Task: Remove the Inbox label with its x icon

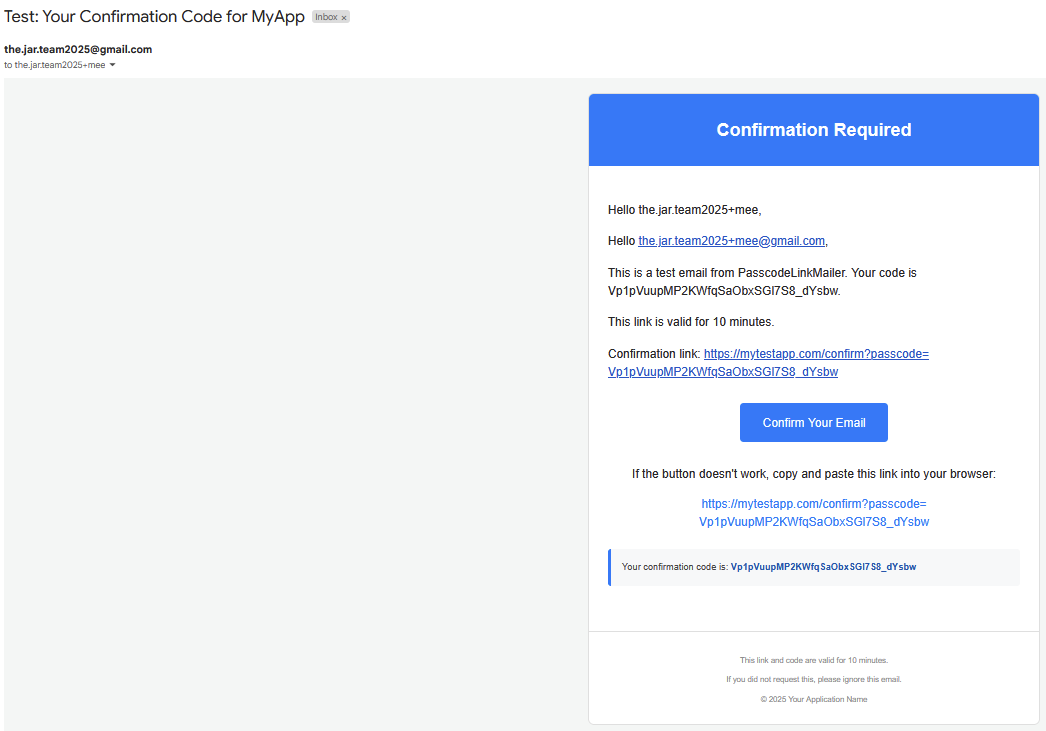Action: [344, 18]
